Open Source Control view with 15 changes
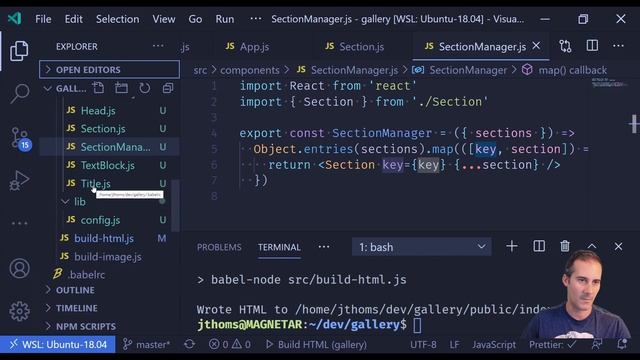Screen dimensions: 640x360 (x=20, y=138)
